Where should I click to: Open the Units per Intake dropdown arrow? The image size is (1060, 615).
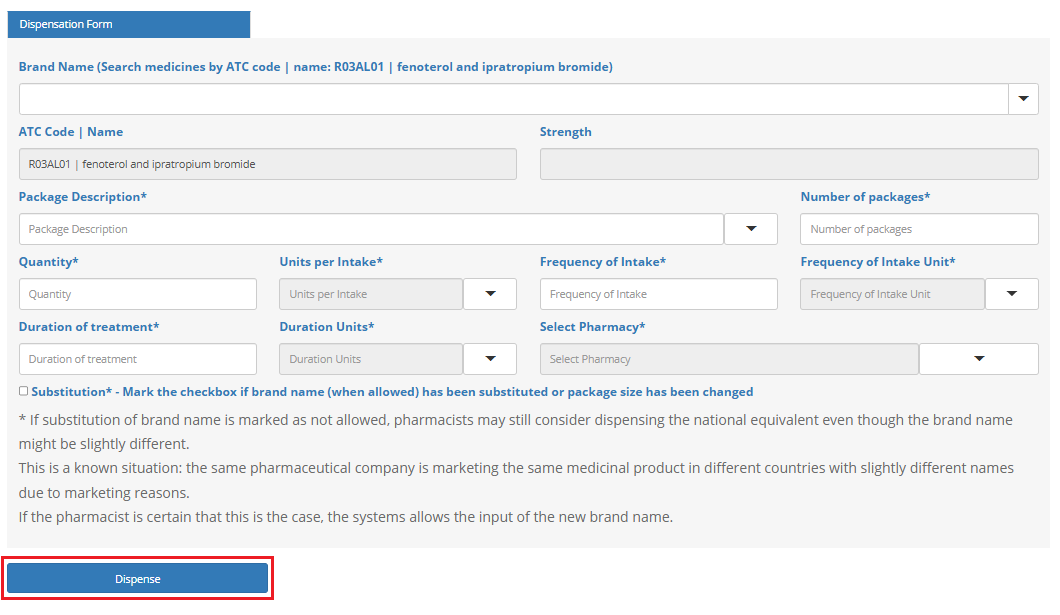tap(490, 294)
